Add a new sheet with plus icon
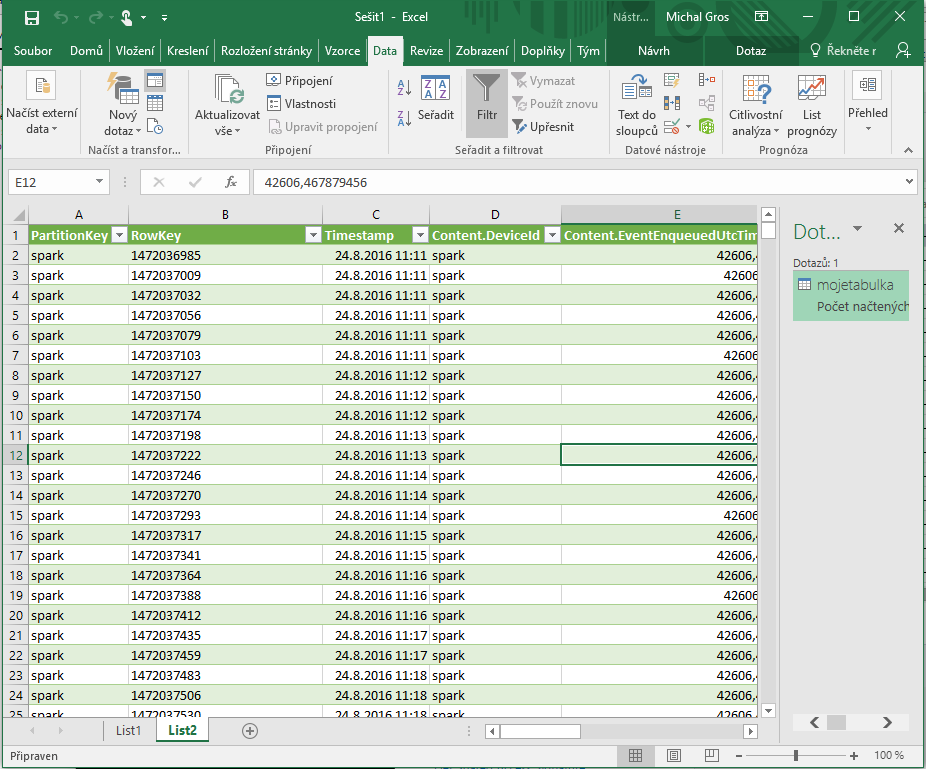The image size is (926, 769). tap(250, 731)
